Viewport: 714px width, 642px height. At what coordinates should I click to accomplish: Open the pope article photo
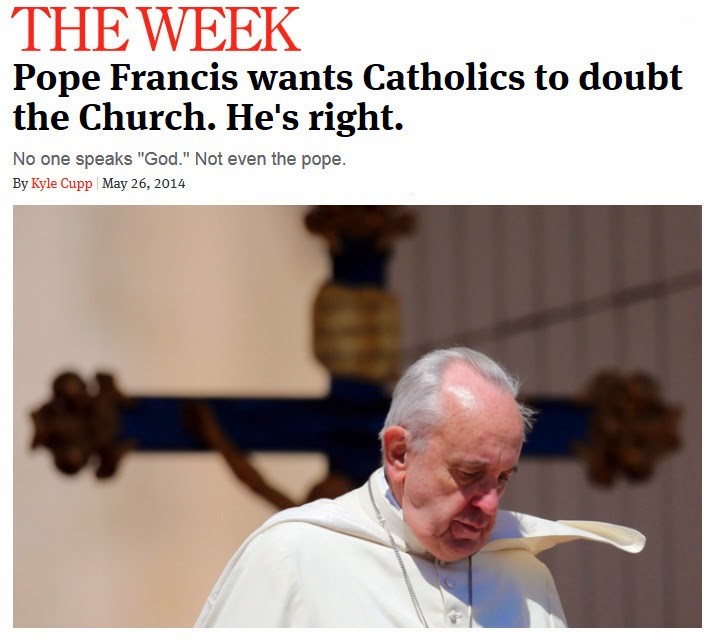[x=357, y=416]
